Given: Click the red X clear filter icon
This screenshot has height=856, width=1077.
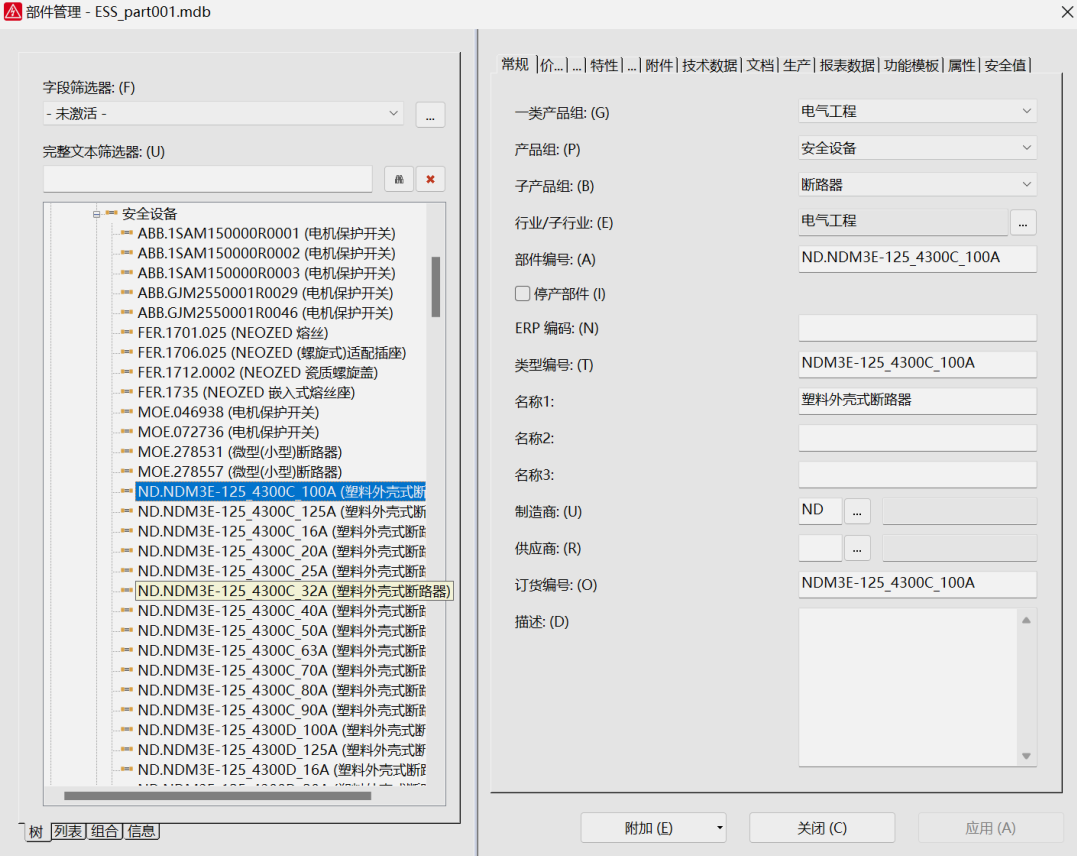Looking at the screenshot, I should tap(430, 179).
